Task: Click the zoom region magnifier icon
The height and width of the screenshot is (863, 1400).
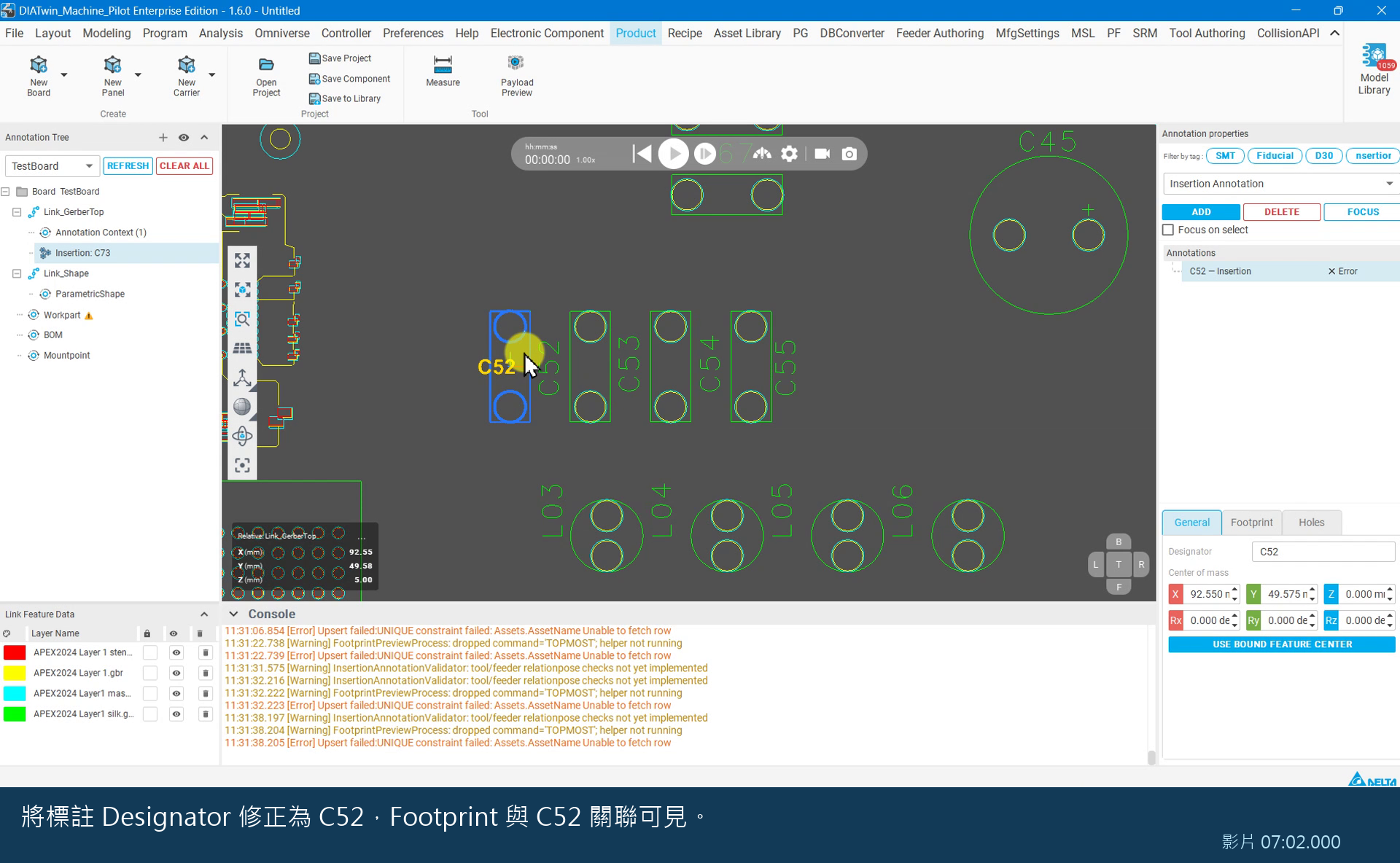Action: [242, 319]
